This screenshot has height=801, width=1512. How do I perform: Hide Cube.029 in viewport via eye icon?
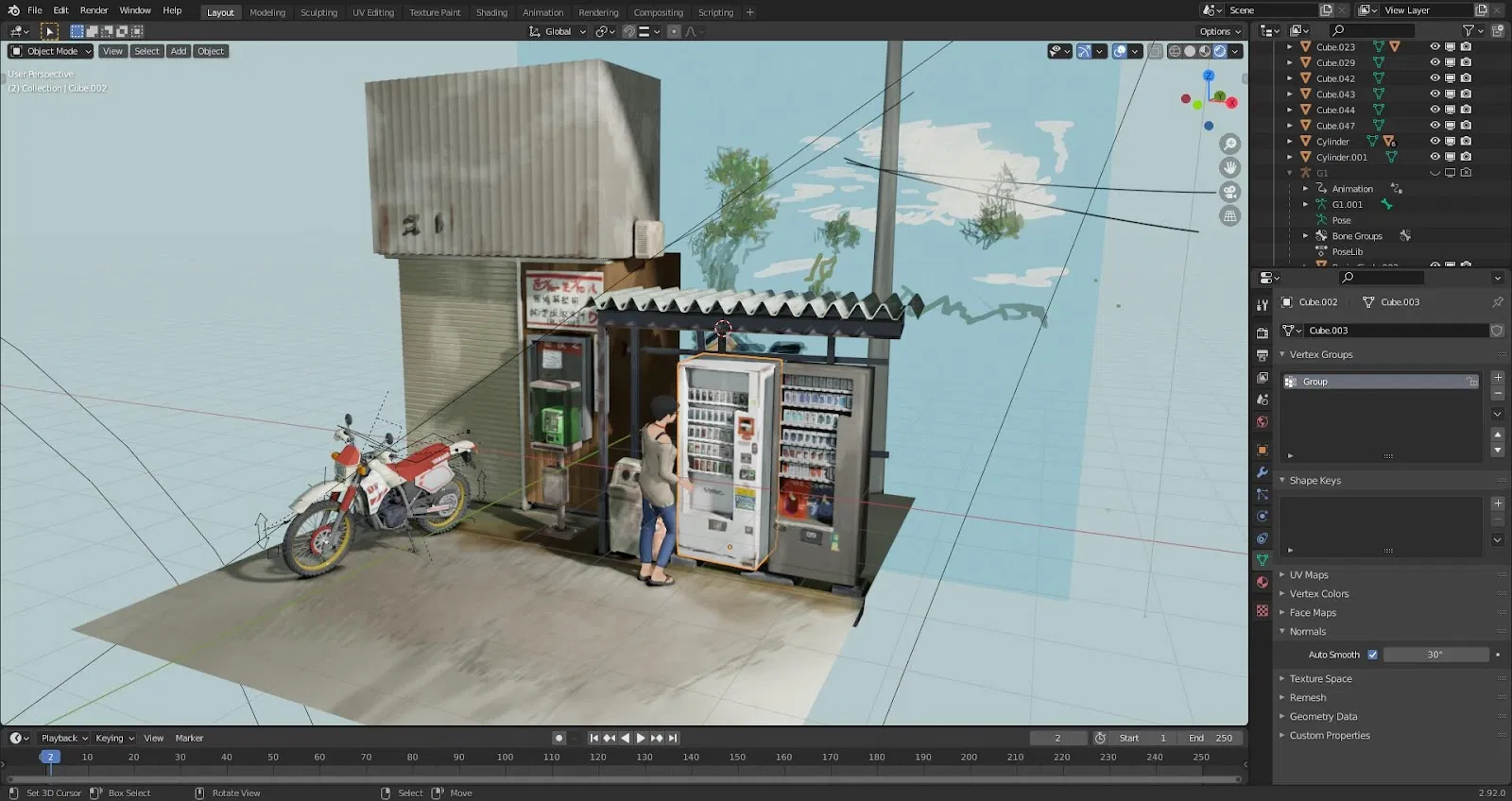coord(1435,62)
